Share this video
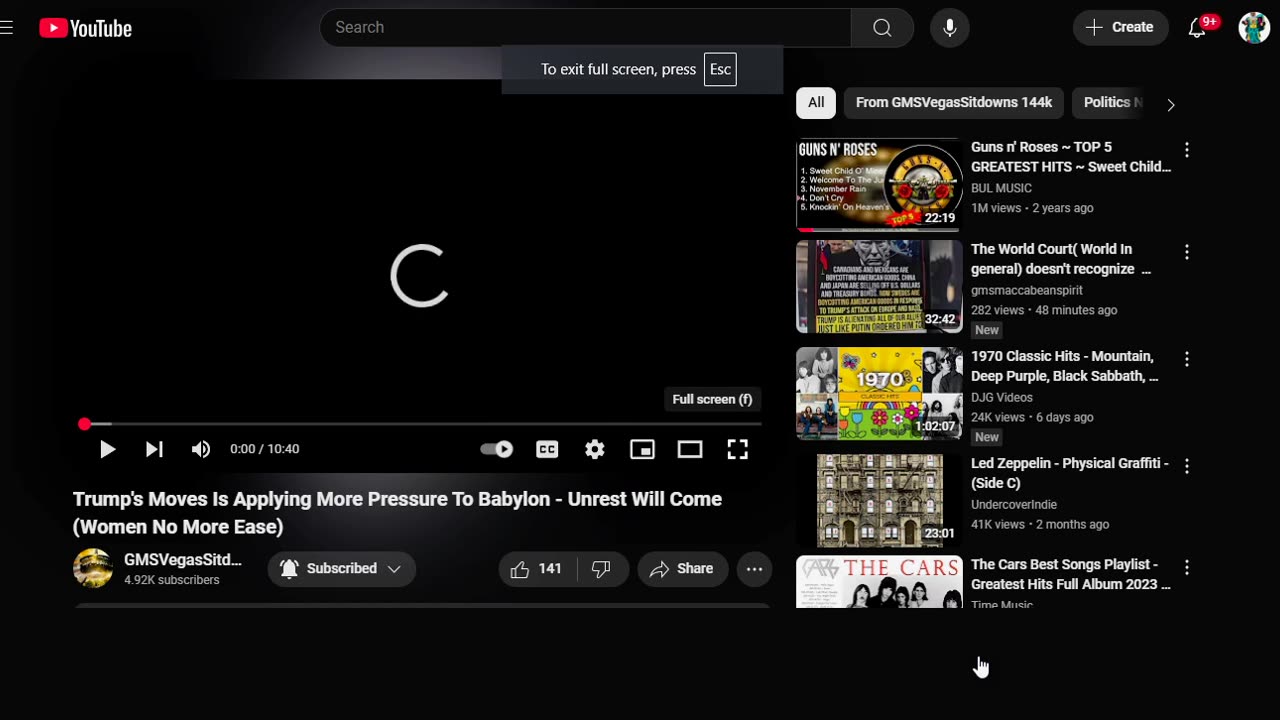Image resolution: width=1280 pixels, height=720 pixels. pyautogui.click(x=683, y=569)
